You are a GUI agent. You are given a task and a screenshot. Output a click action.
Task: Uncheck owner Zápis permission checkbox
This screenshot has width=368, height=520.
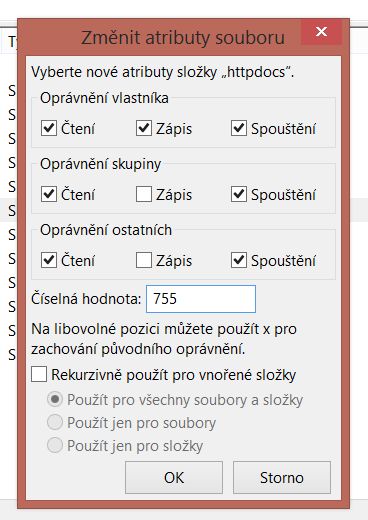tap(144, 128)
